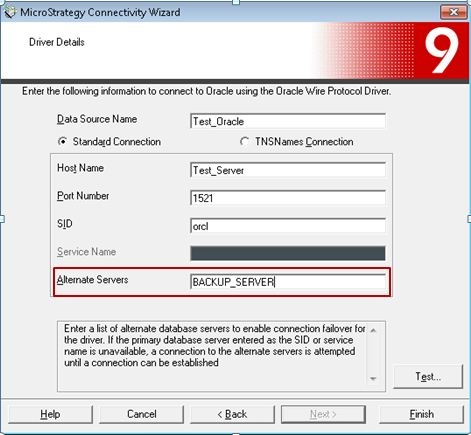Click the red version 9 logo

coord(441,50)
